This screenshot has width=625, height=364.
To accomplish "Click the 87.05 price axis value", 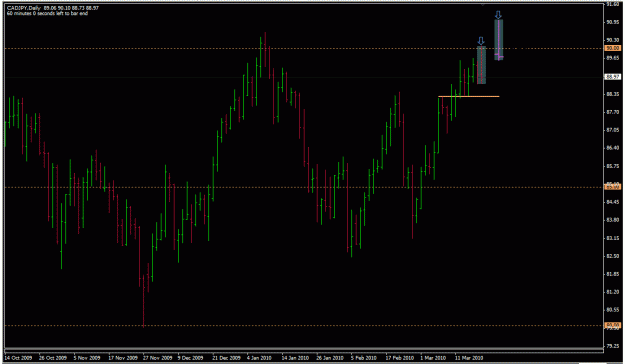I will pyautogui.click(x=613, y=130).
